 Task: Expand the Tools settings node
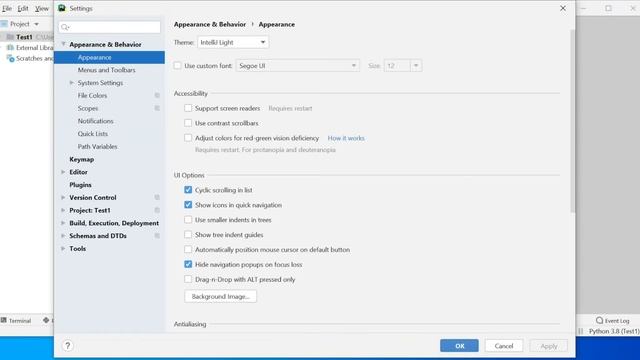(x=63, y=249)
